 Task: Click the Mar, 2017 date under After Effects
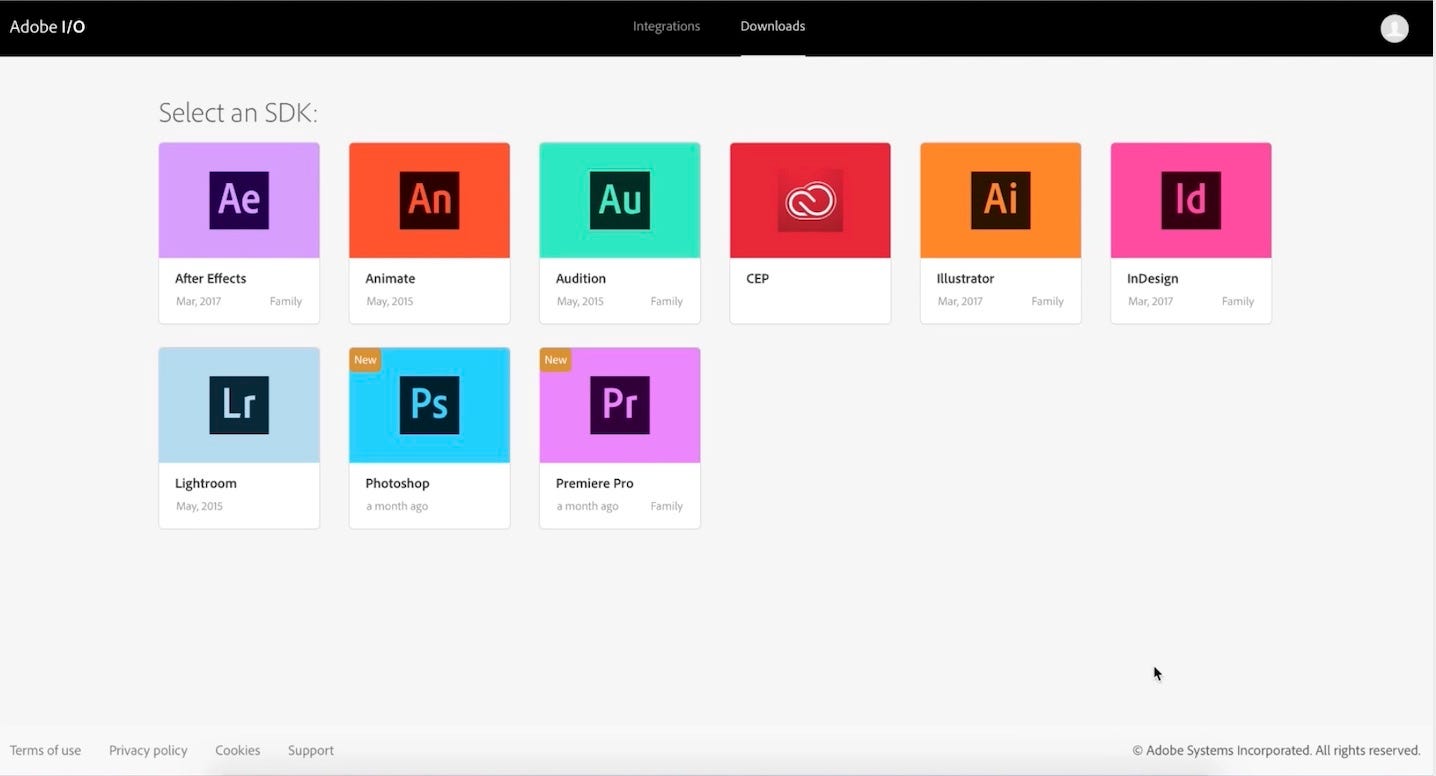point(198,301)
